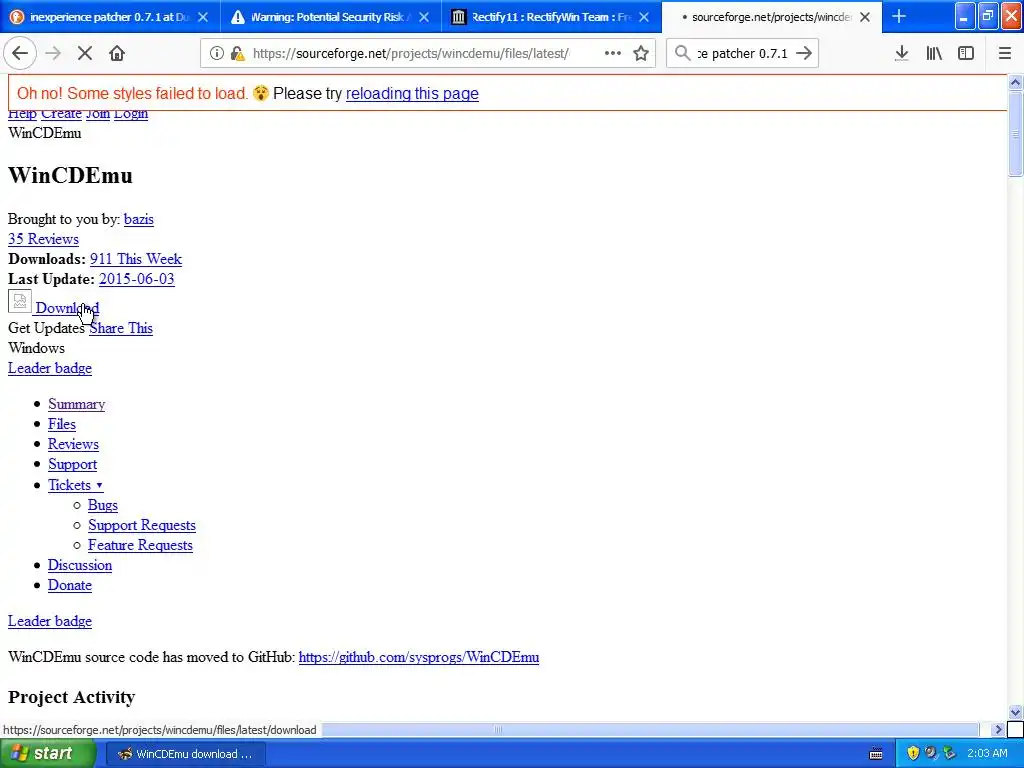Click the 911 This Week link

[136, 259]
